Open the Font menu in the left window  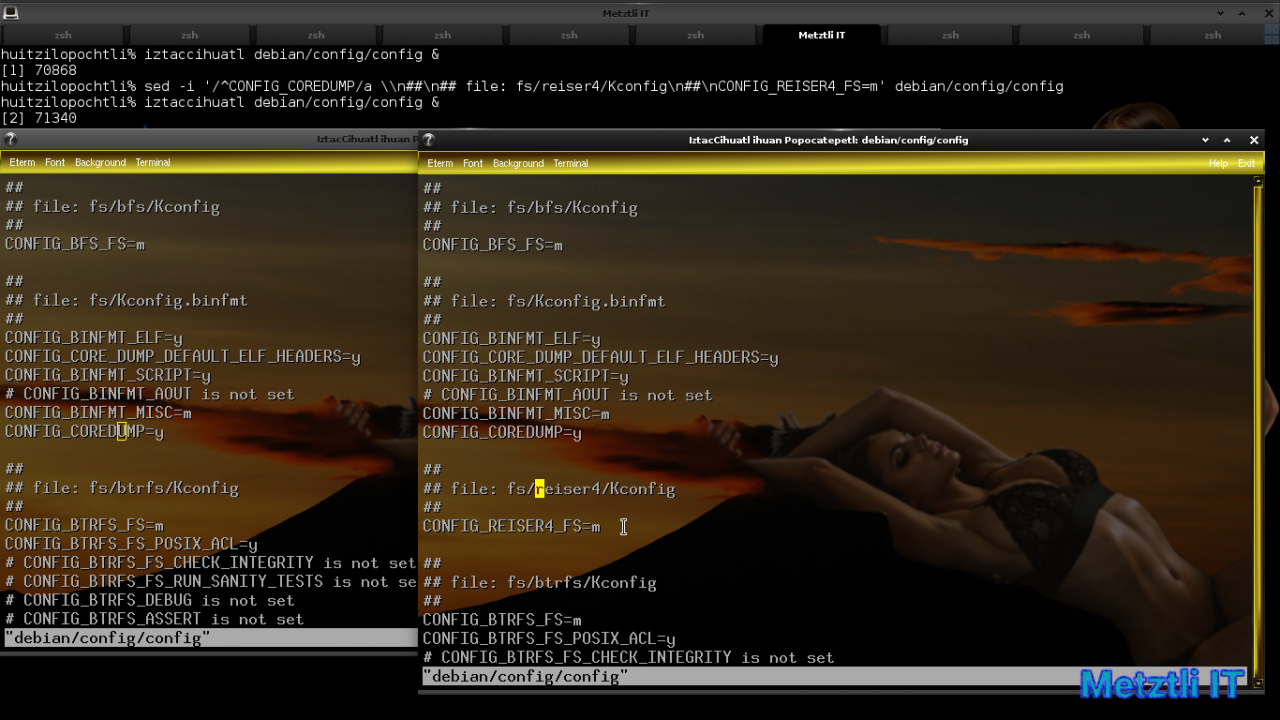(55, 162)
